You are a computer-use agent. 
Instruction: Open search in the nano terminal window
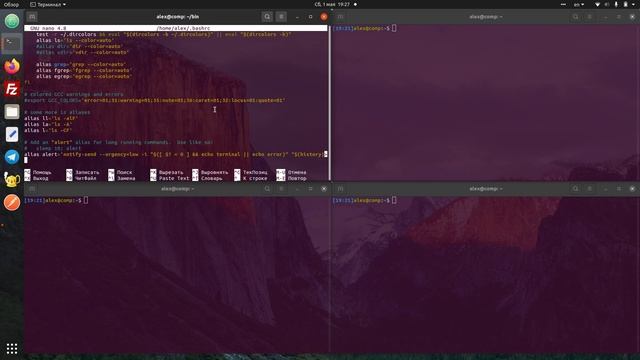tap(267, 17)
